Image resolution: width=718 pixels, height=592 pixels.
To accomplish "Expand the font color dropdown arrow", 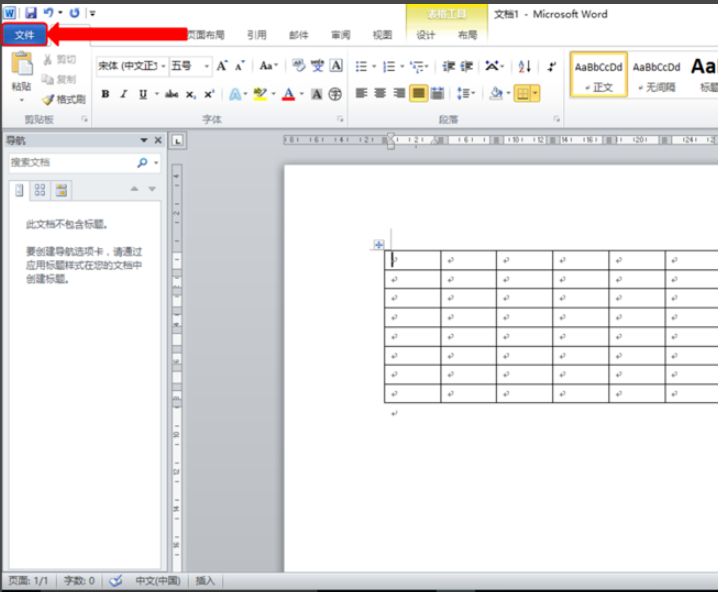I will 301,94.
